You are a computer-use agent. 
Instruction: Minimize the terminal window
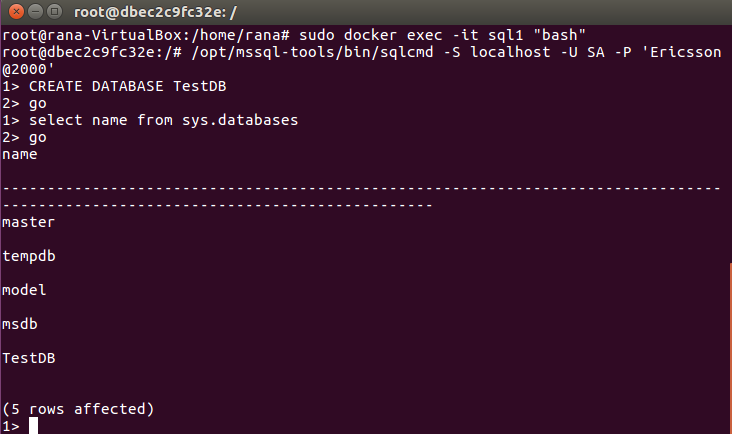[35, 11]
